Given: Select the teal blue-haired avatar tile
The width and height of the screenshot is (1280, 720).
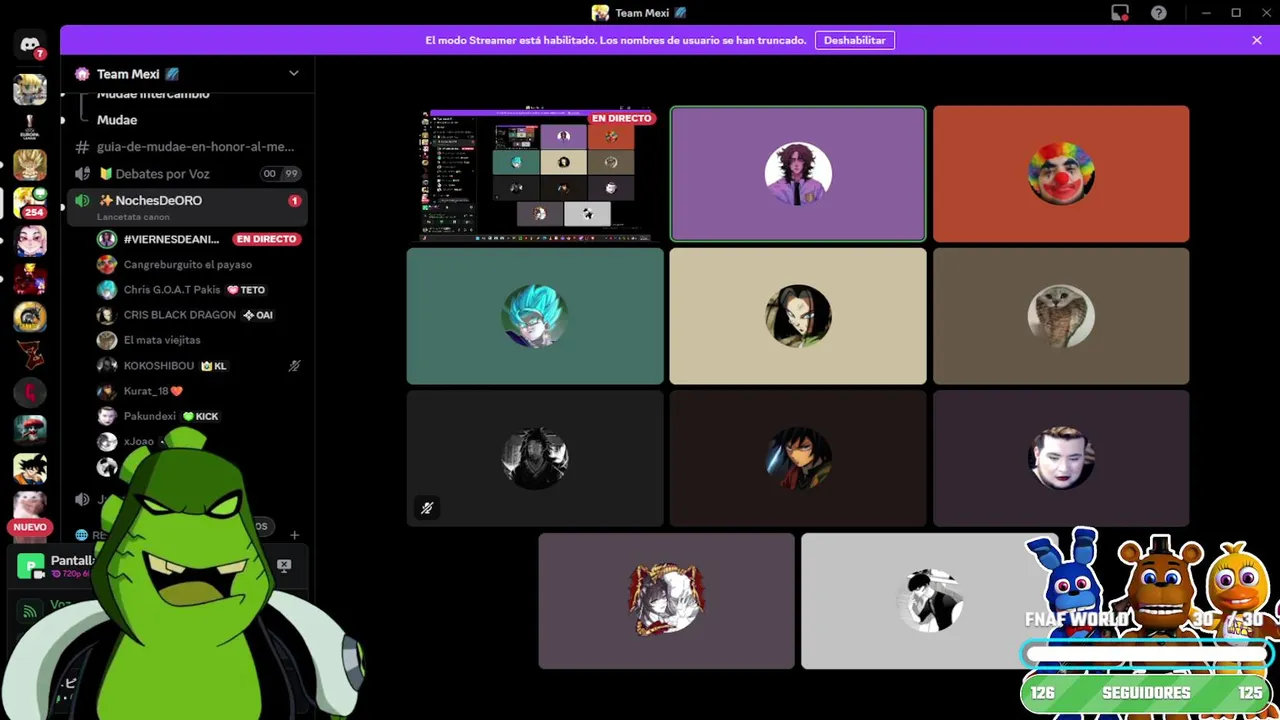Looking at the screenshot, I should 535,316.
